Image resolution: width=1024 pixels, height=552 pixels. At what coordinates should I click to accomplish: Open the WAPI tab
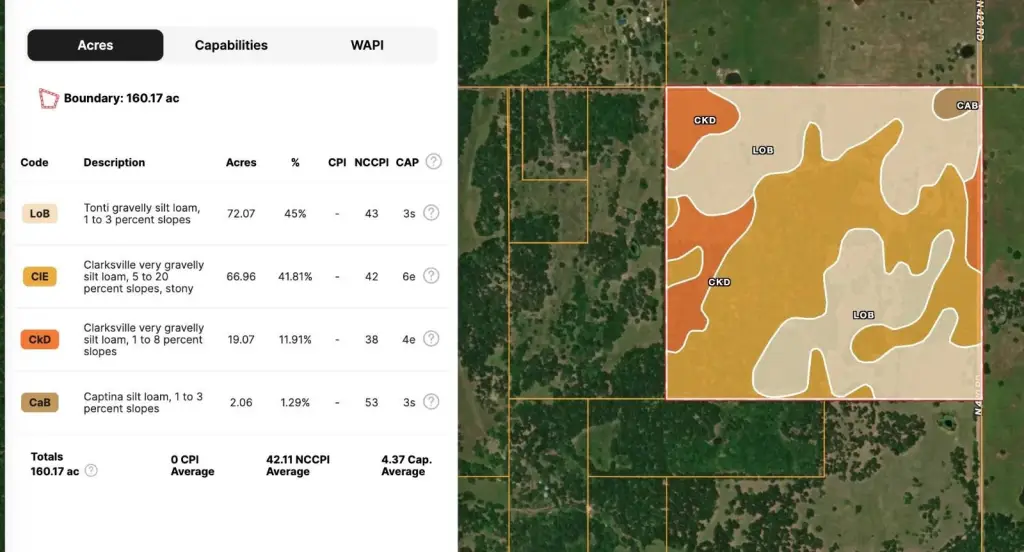click(367, 45)
